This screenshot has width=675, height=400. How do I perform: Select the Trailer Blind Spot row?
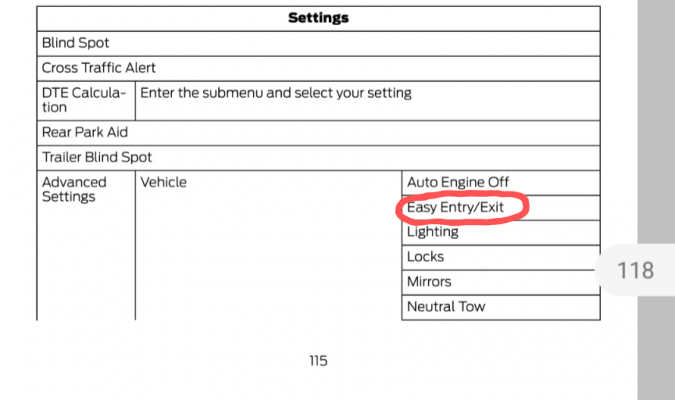click(x=318, y=158)
